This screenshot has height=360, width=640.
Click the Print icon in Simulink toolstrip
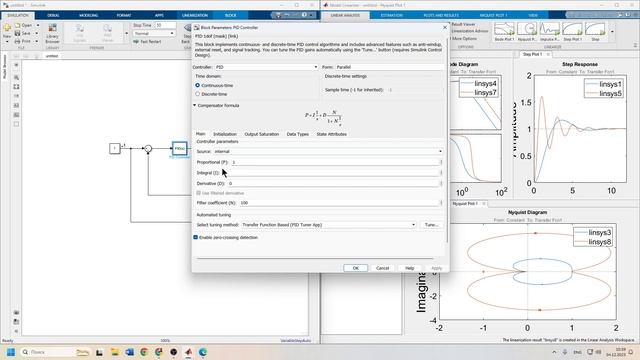click(18, 41)
